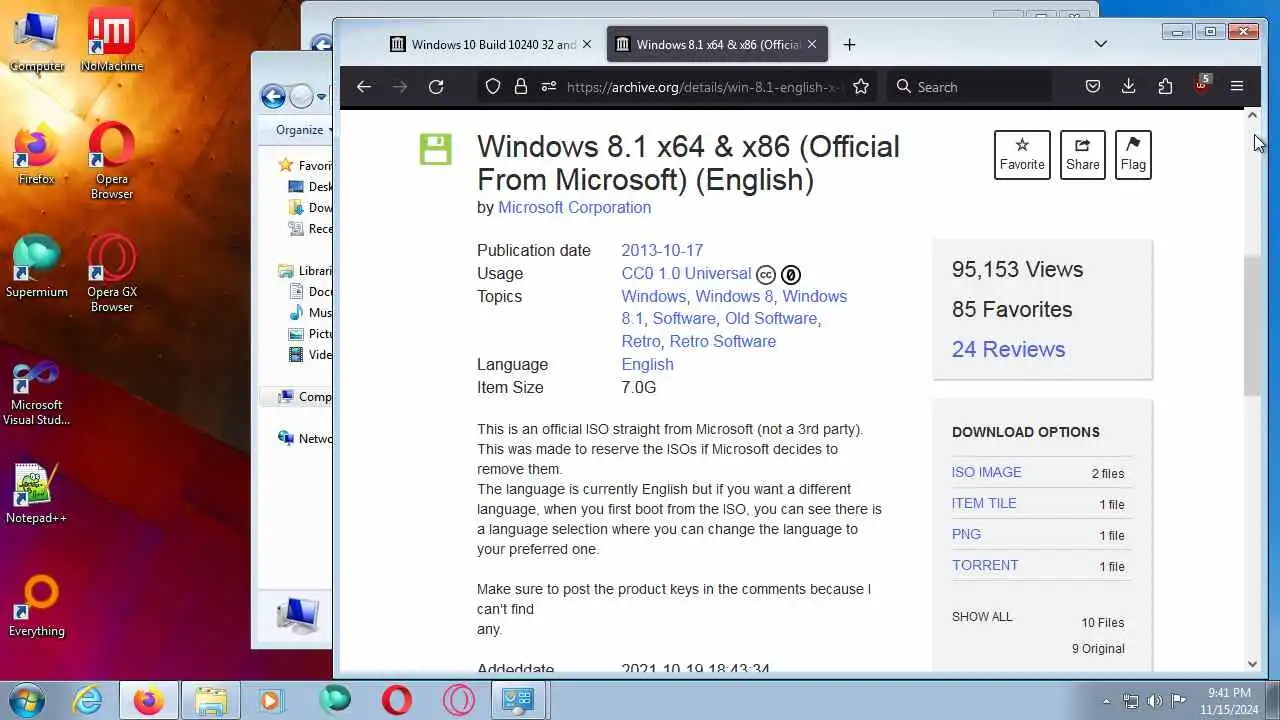Open the Microsoft Visual Studio desktop shortcut
Image resolution: width=1280 pixels, height=720 pixels.
pyautogui.click(x=37, y=393)
